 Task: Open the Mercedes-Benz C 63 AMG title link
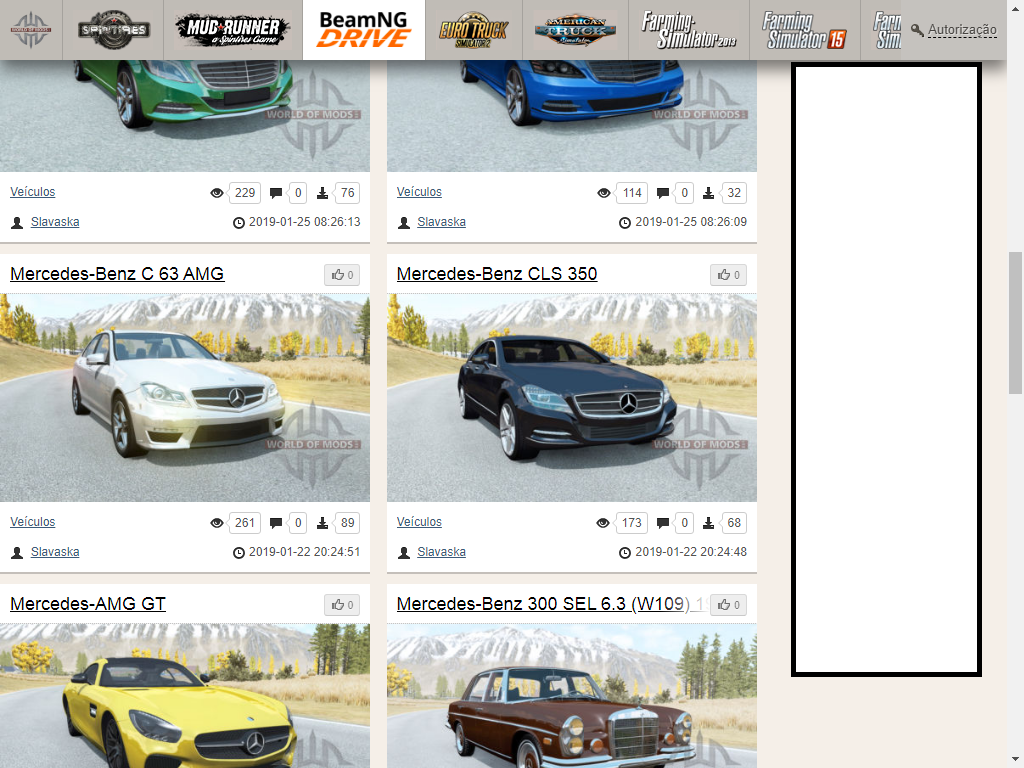(x=117, y=274)
